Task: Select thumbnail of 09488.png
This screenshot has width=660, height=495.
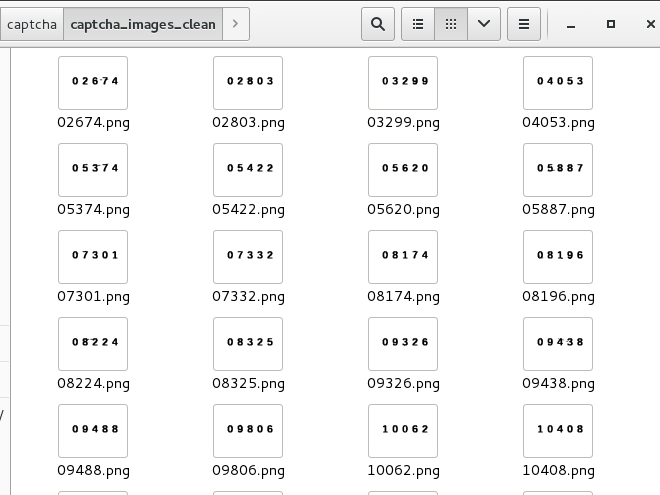Action: pyautogui.click(x=93, y=431)
